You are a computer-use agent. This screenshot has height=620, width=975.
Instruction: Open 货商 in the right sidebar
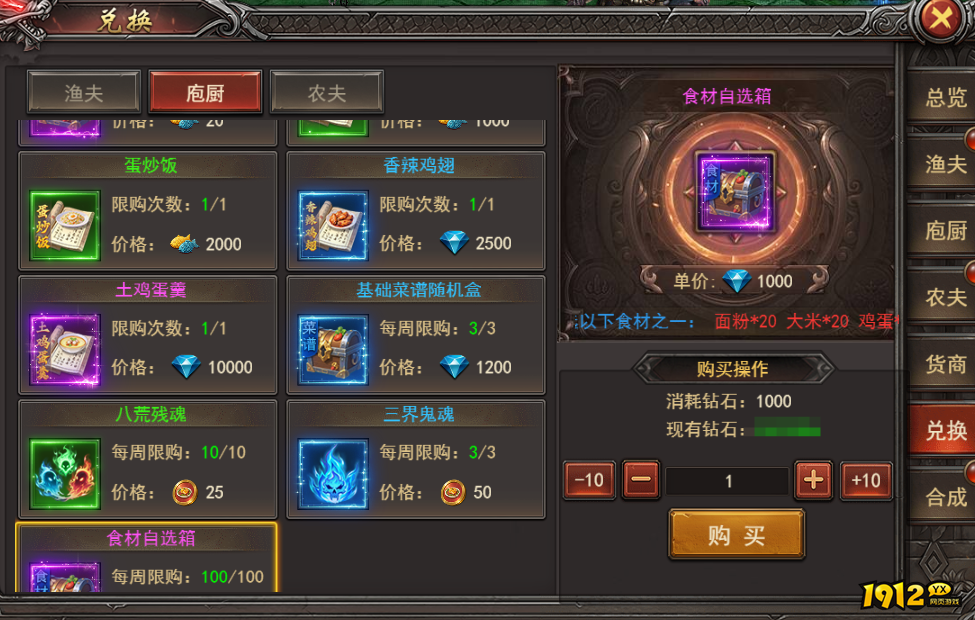945,364
